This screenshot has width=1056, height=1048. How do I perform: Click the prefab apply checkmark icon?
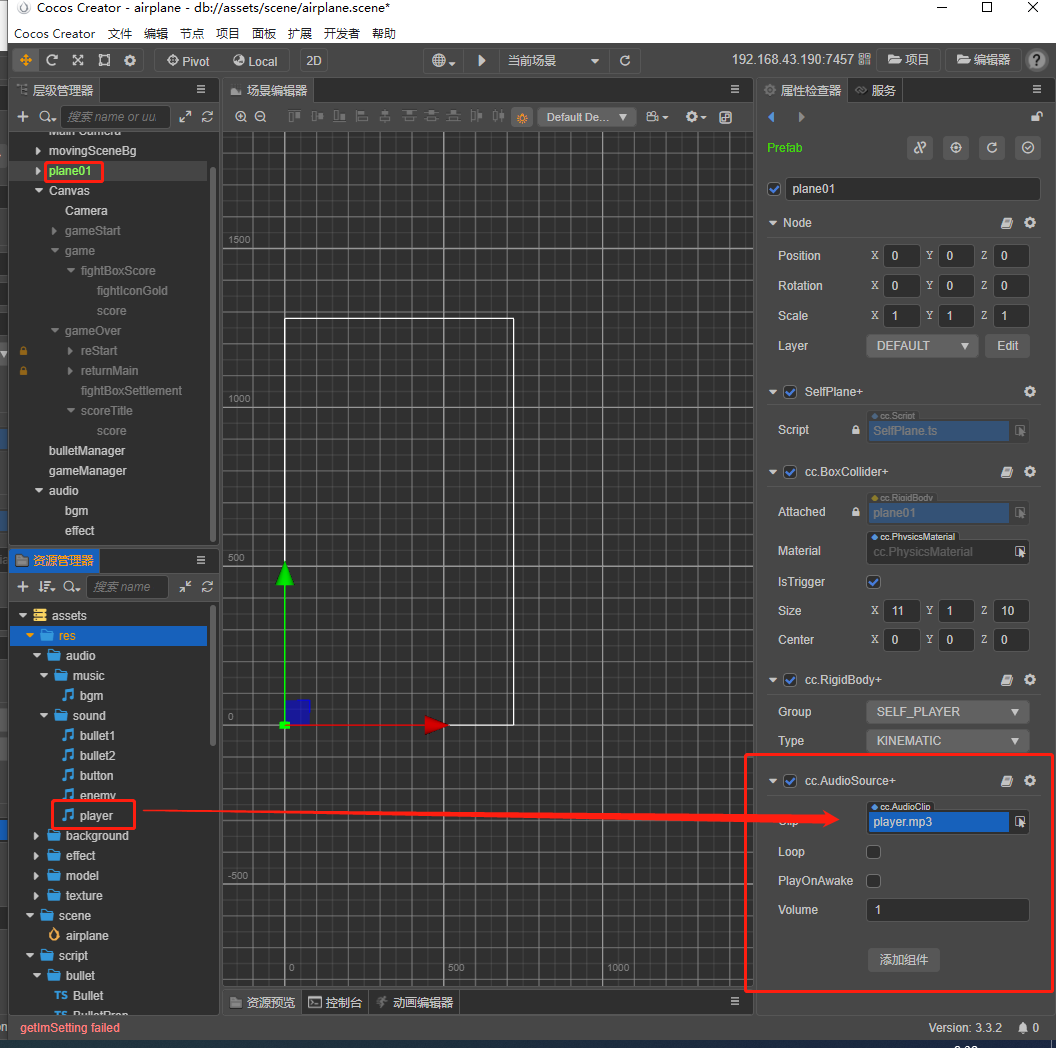1028,148
